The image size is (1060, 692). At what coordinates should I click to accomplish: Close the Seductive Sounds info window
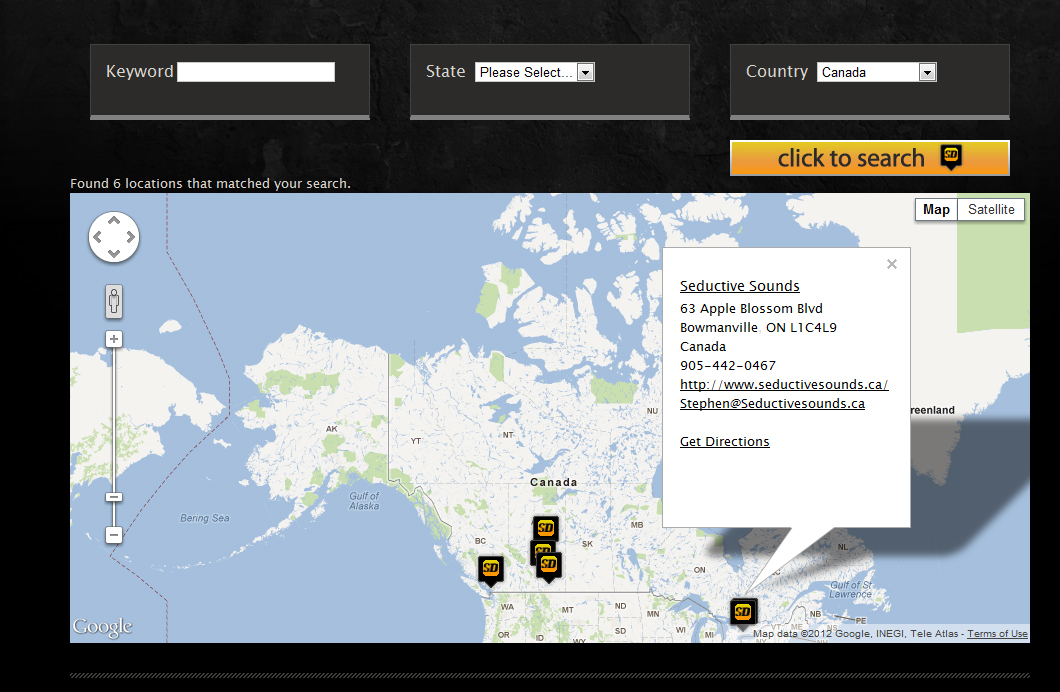pos(892,264)
